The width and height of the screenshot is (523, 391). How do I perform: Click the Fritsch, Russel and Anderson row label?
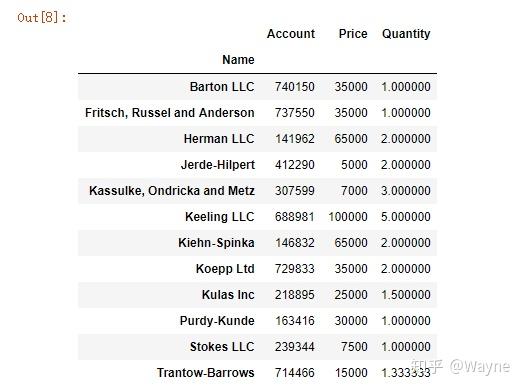(x=170, y=113)
